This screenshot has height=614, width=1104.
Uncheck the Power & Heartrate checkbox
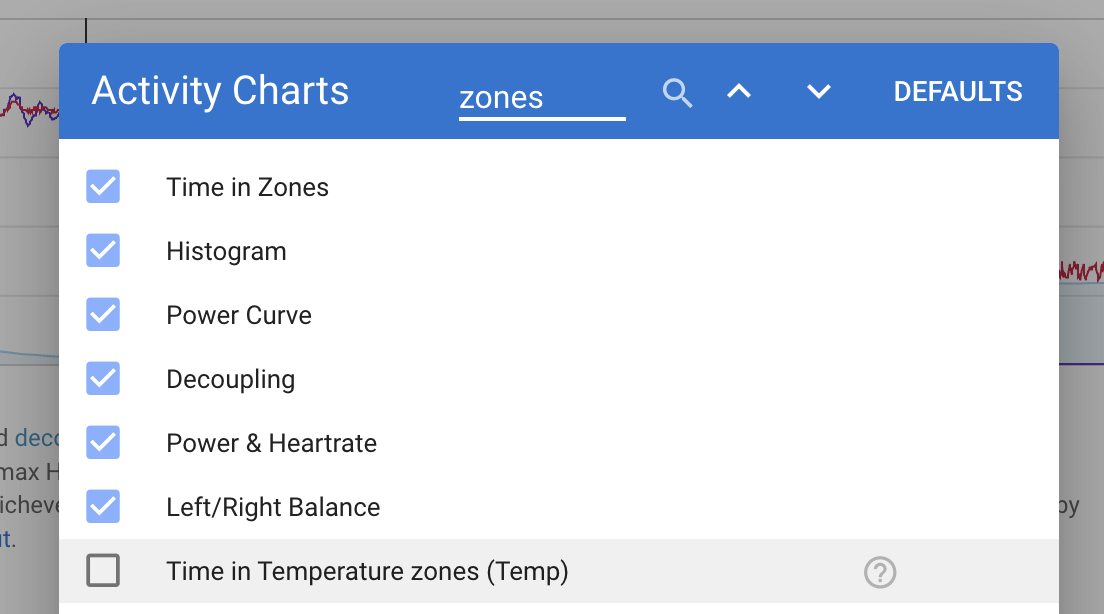pyautogui.click(x=103, y=443)
